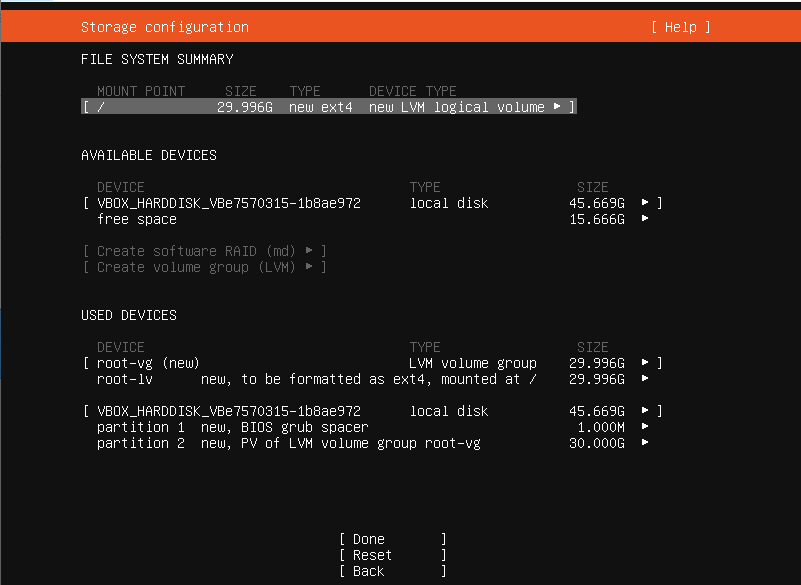The image size is (801, 585).
Task: Expand arrow on LVM logical volume row
Action: [x=557, y=106]
